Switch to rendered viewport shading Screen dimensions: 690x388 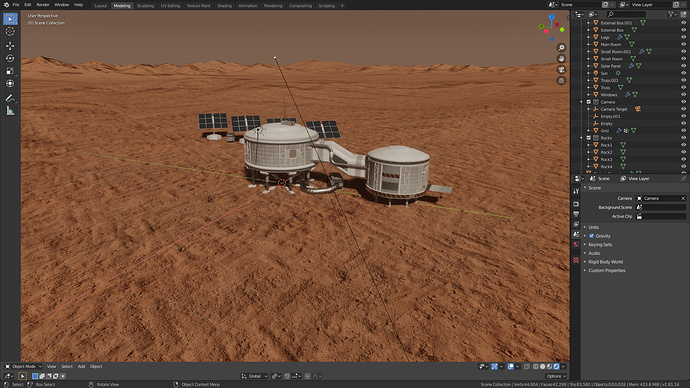coord(556,366)
